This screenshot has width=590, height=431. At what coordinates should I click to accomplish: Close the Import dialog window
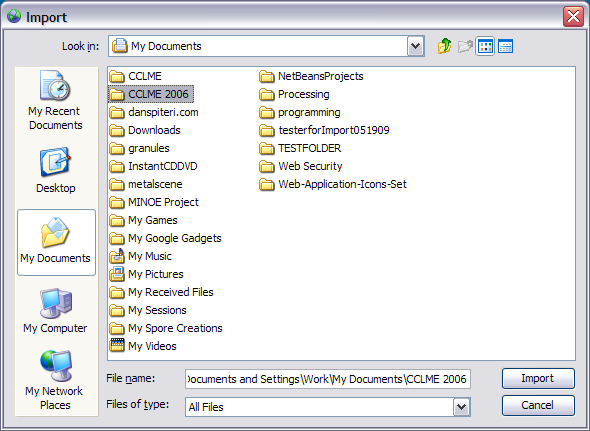573,16
